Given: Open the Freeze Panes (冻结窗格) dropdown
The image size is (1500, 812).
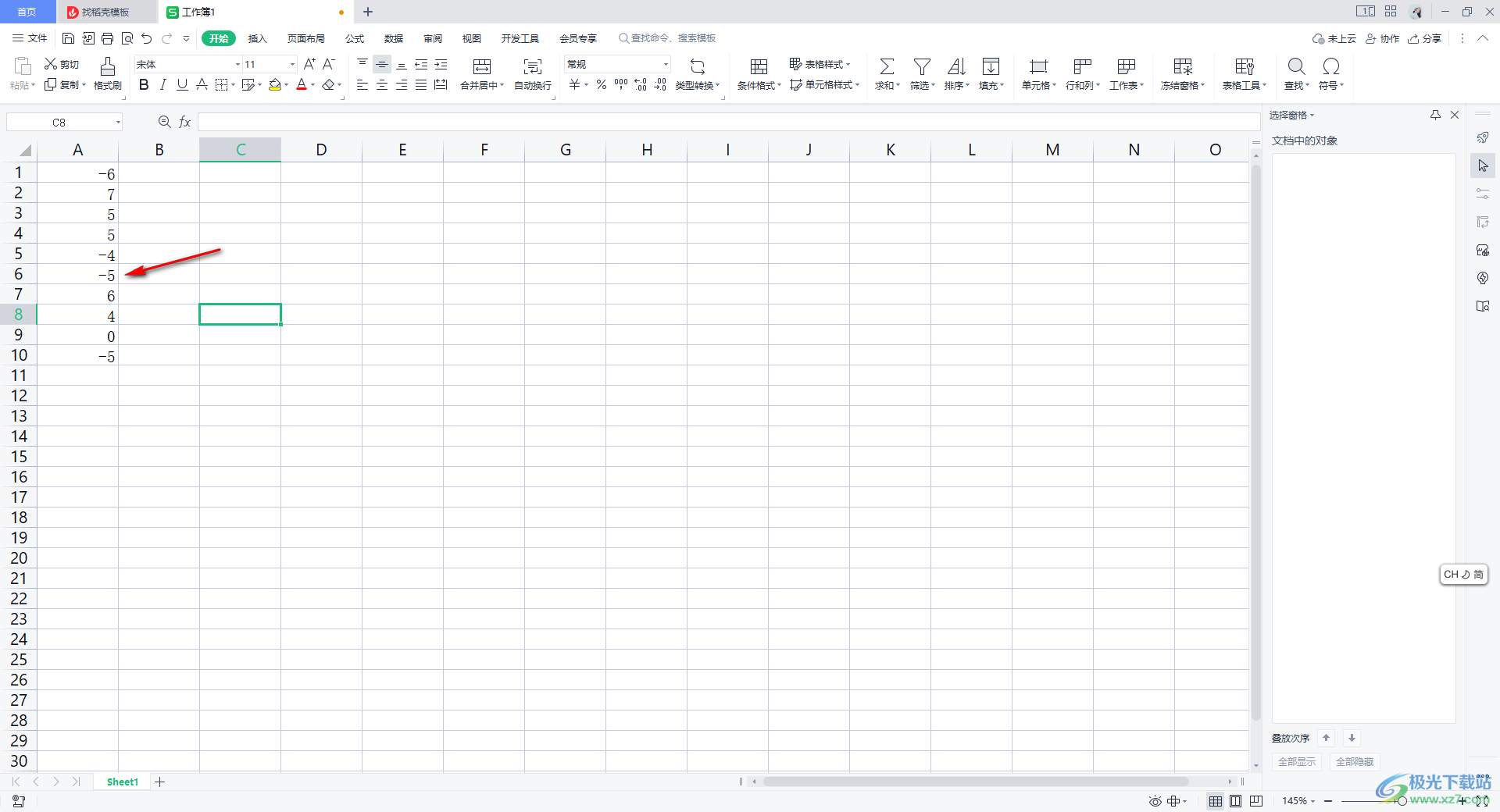Looking at the screenshot, I should (1183, 85).
